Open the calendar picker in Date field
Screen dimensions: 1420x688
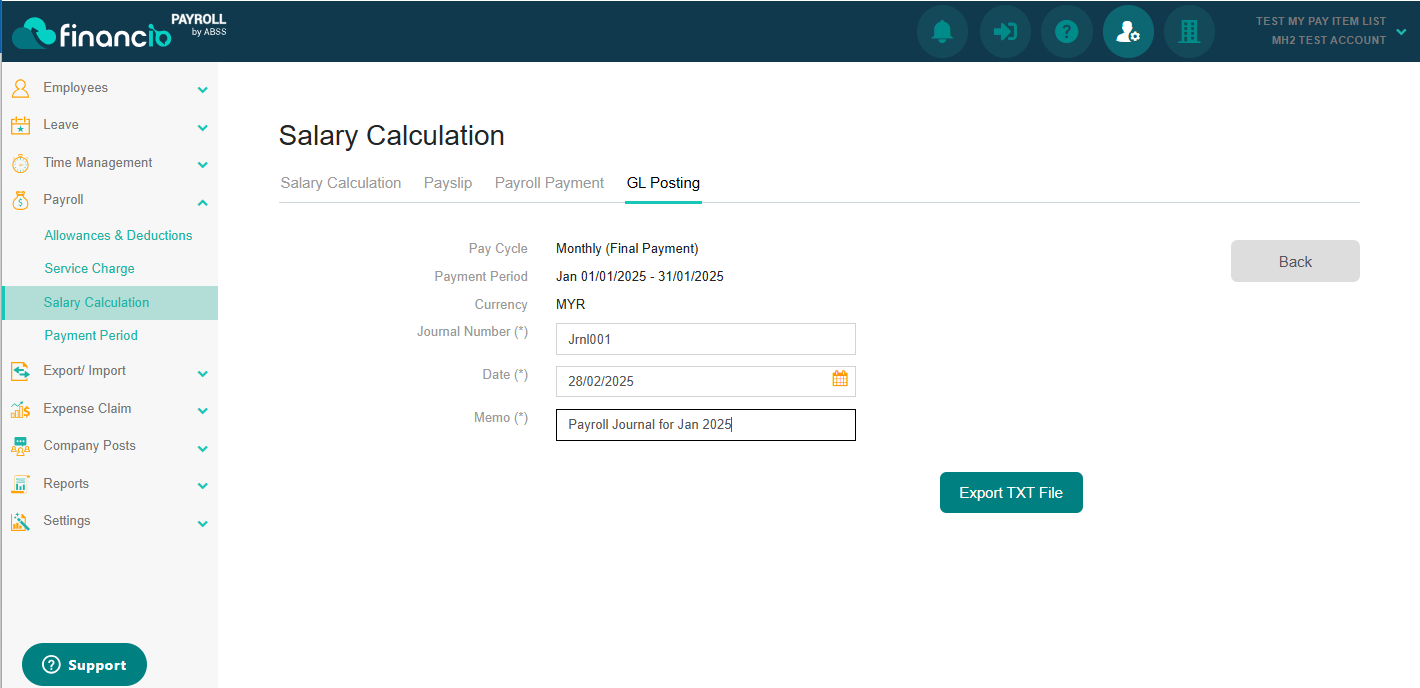tap(840, 379)
